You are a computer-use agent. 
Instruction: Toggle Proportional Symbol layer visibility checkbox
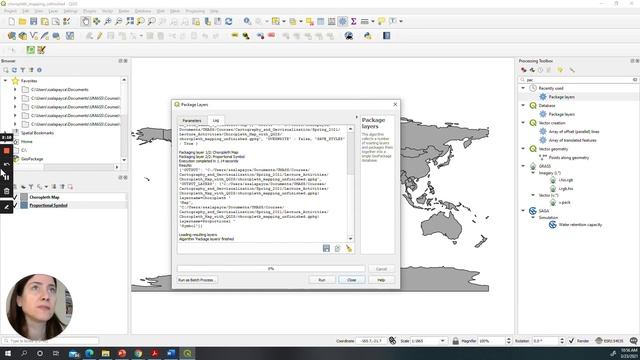pos(16,205)
